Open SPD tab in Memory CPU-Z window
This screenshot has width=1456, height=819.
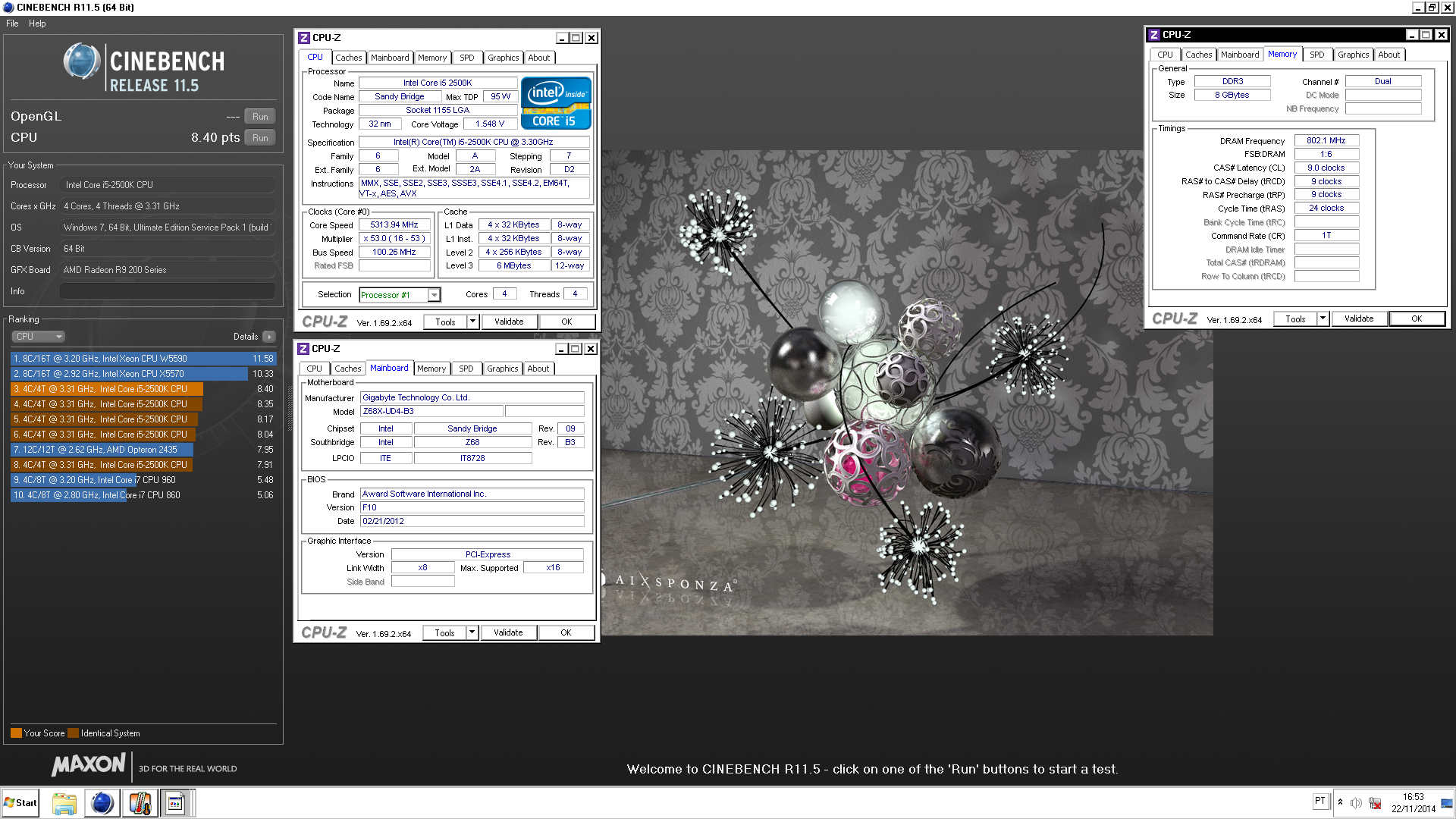1317,55
